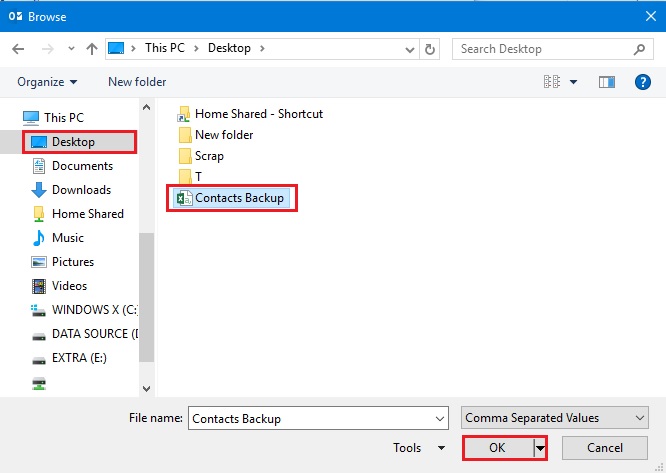Image resolution: width=666 pixels, height=473 pixels.
Task: Click the New folder button
Action: click(x=138, y=82)
